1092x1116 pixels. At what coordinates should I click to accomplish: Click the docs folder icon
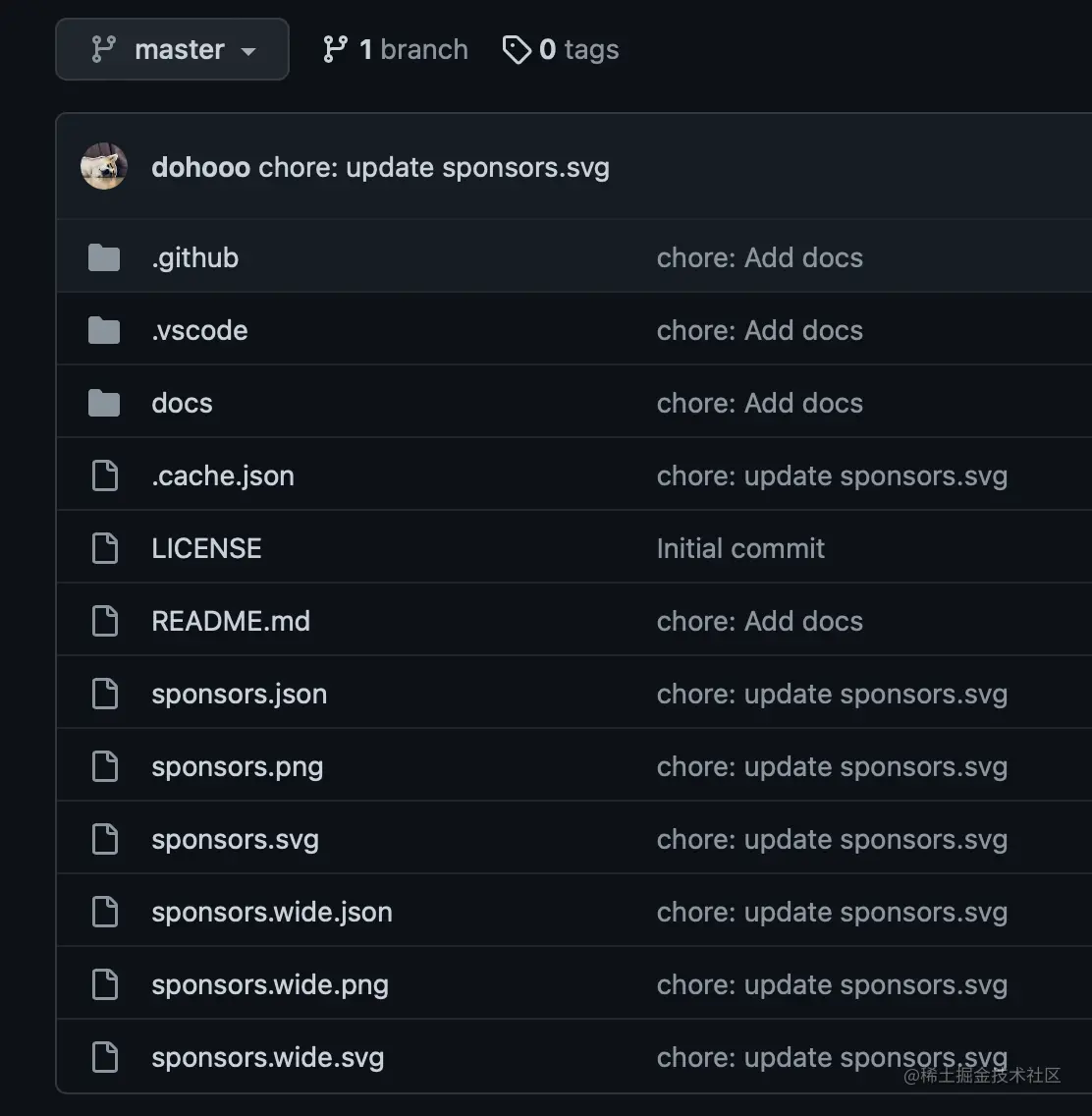[104, 404]
